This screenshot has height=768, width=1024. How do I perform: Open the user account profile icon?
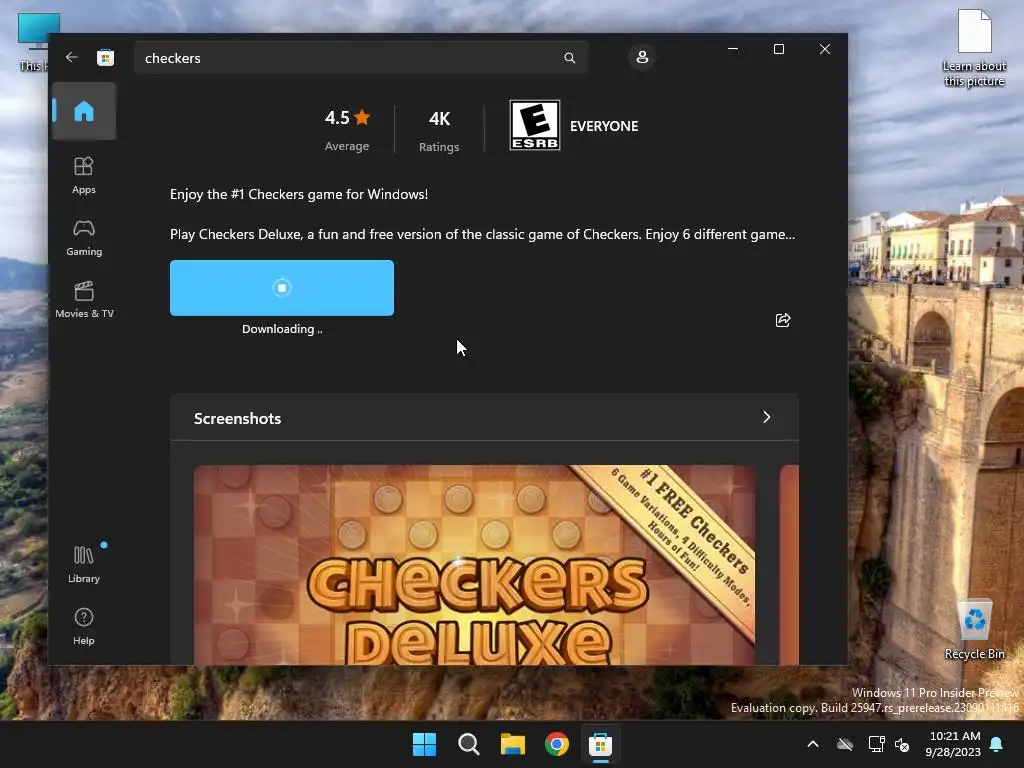coord(642,57)
